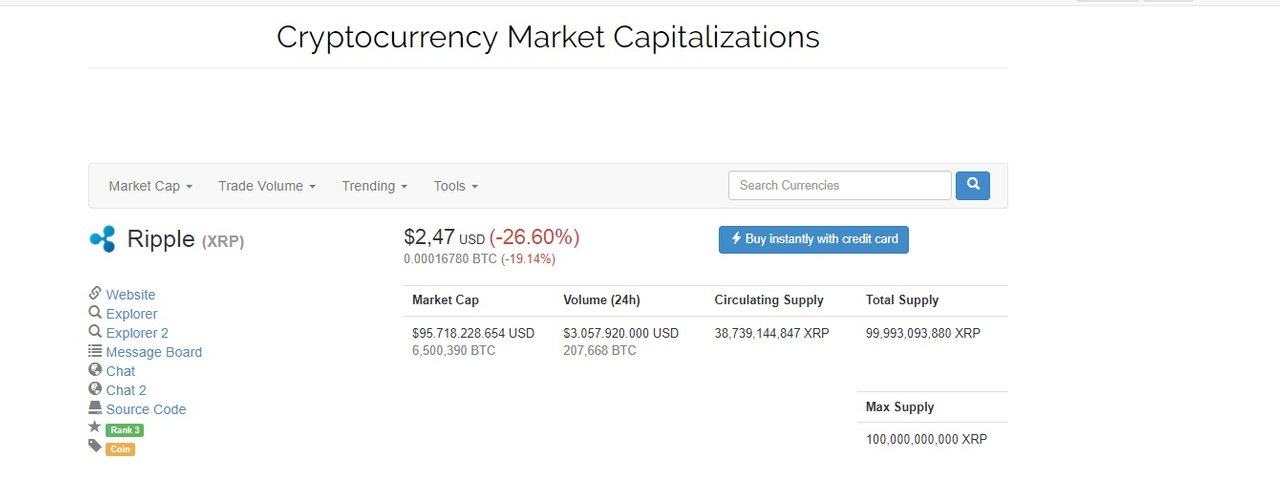The width and height of the screenshot is (1280, 481).
Task: Open the Trade Volume dropdown menu
Action: pyautogui.click(x=267, y=186)
